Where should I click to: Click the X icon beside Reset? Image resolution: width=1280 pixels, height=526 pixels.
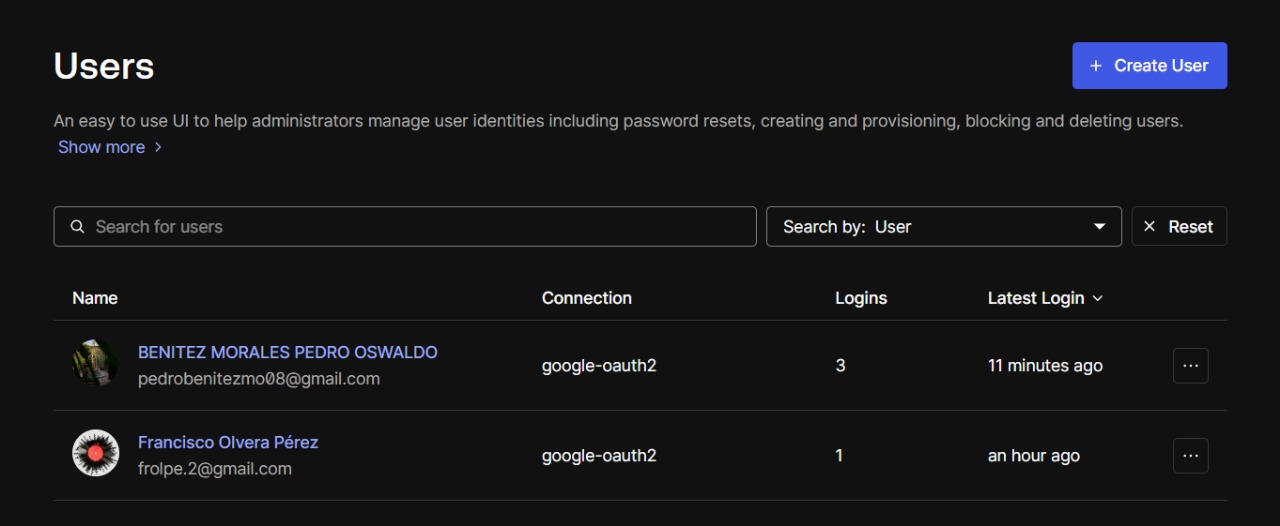[1149, 227]
